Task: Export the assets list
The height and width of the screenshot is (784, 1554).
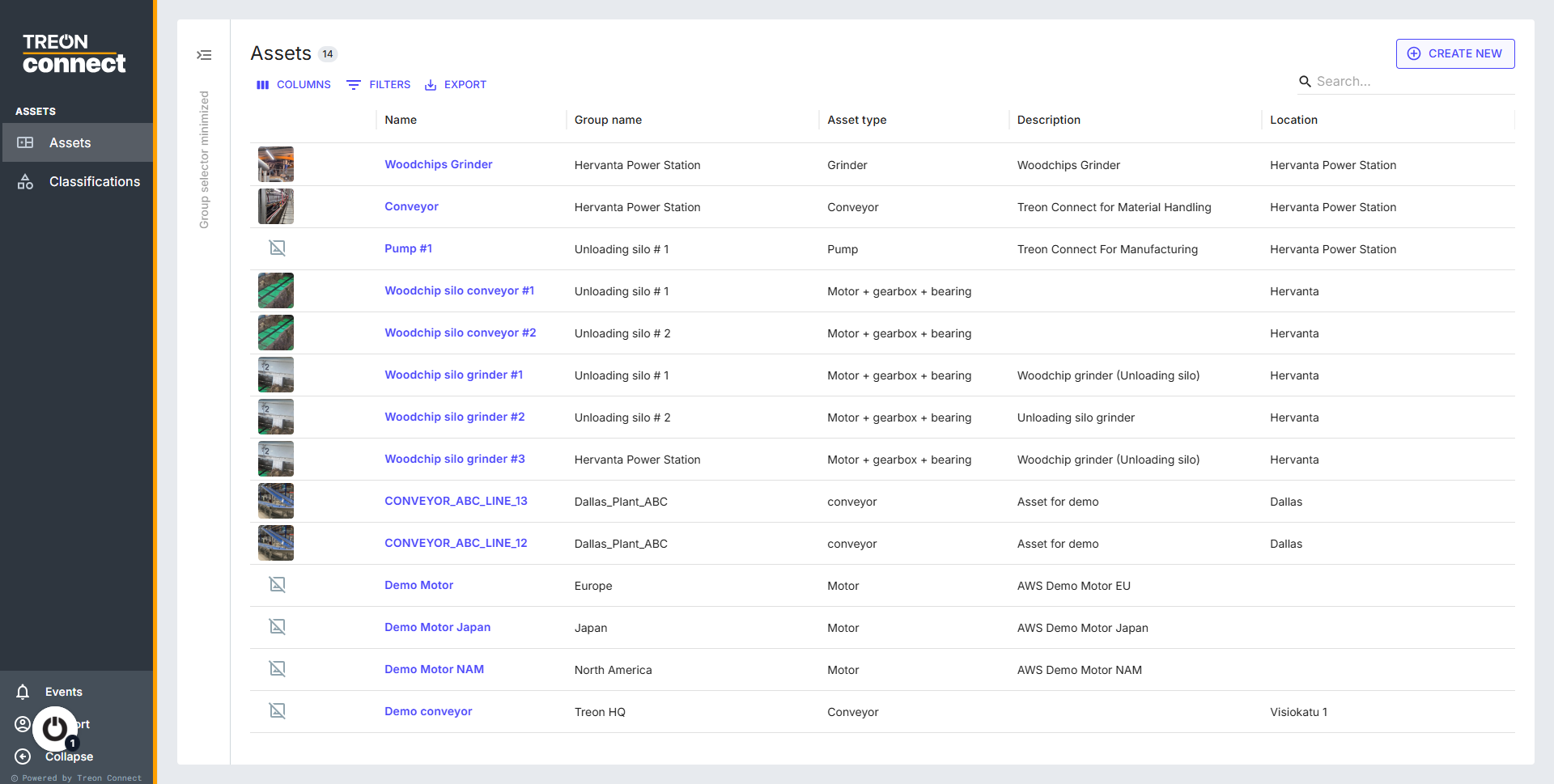Action: (x=456, y=85)
